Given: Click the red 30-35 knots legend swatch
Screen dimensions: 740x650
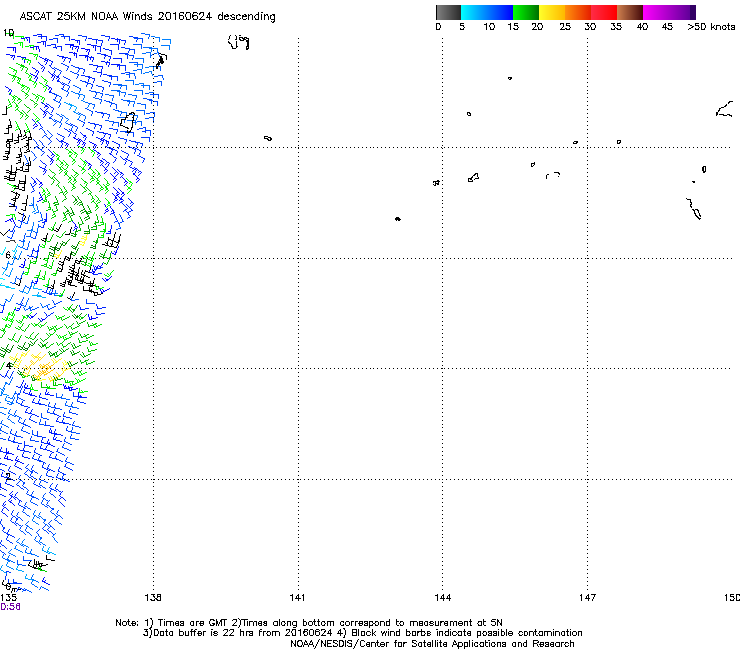Looking at the screenshot, I should (x=604, y=12).
